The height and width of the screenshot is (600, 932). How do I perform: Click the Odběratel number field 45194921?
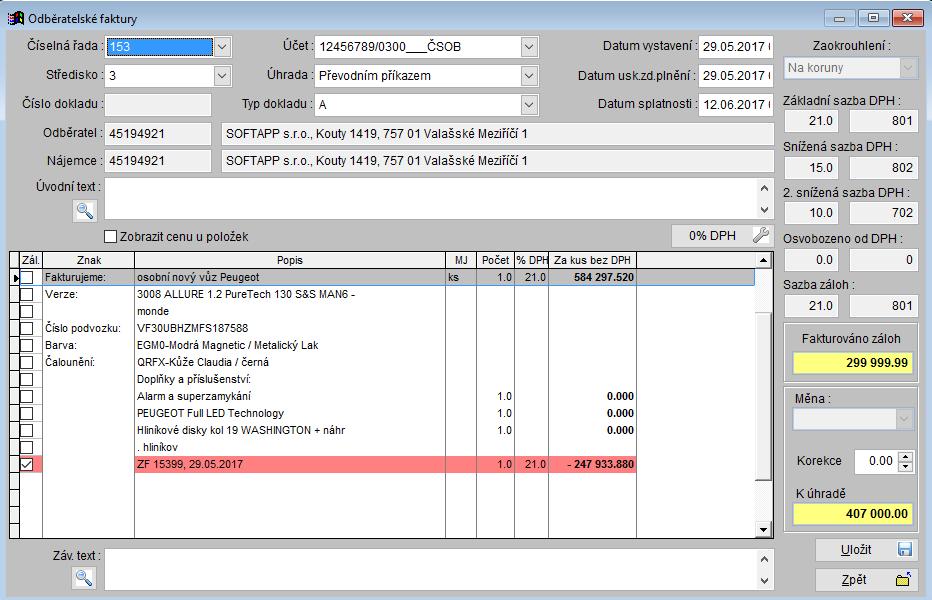[x=158, y=134]
